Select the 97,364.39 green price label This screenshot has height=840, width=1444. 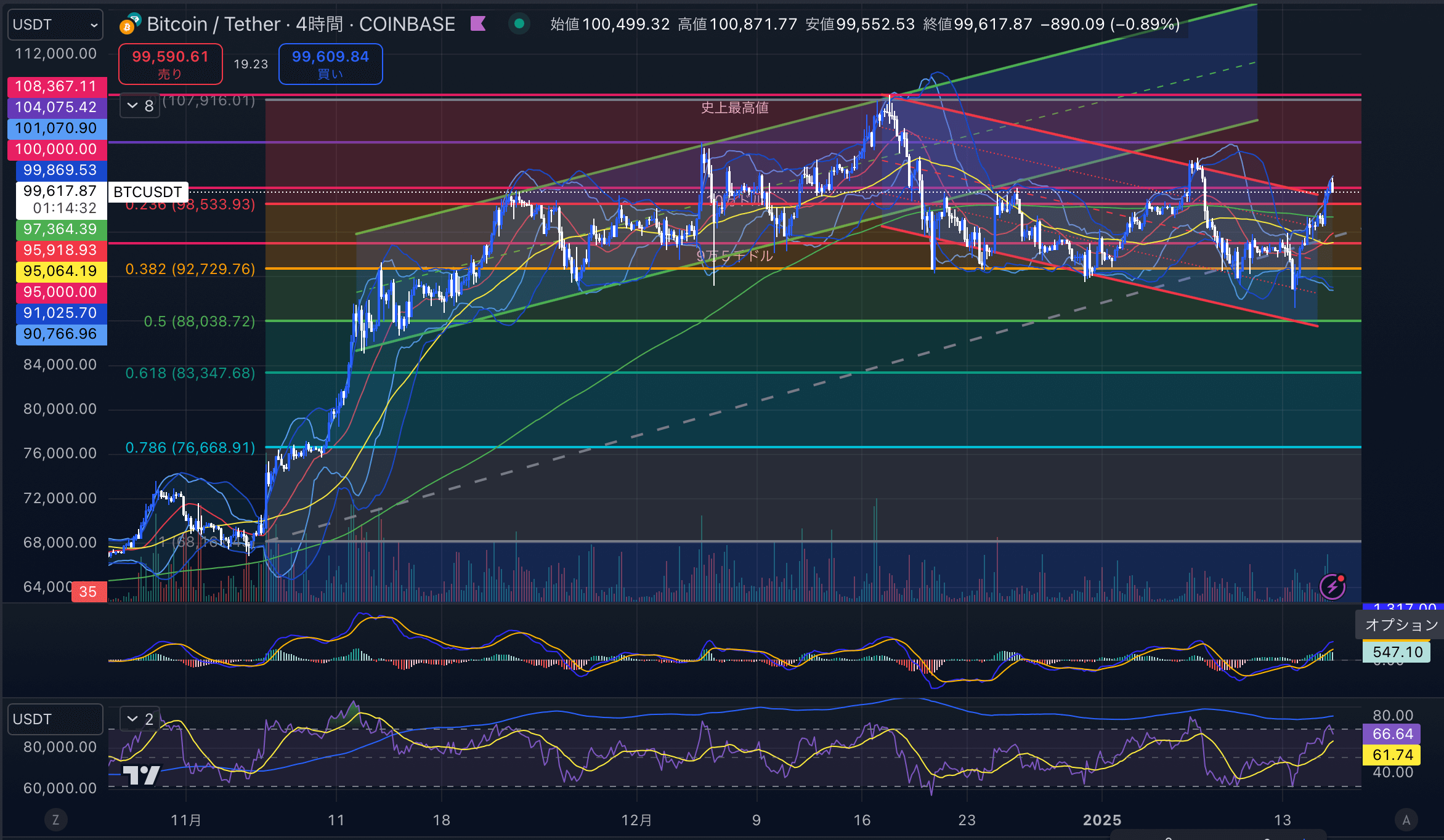60,229
